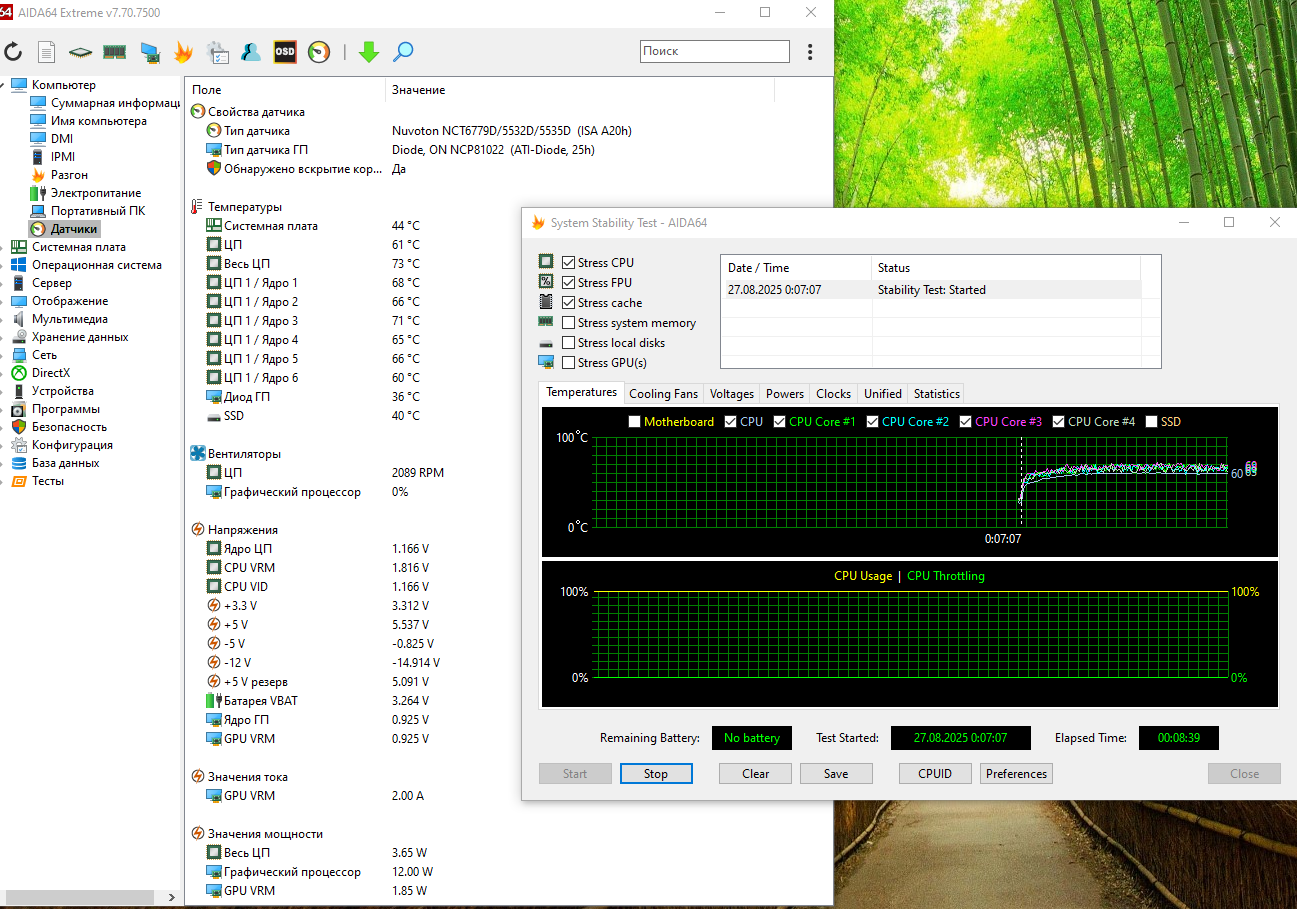This screenshot has width=1297, height=909.
Task: Enable the Stress CPU checkbox
Action: (569, 263)
